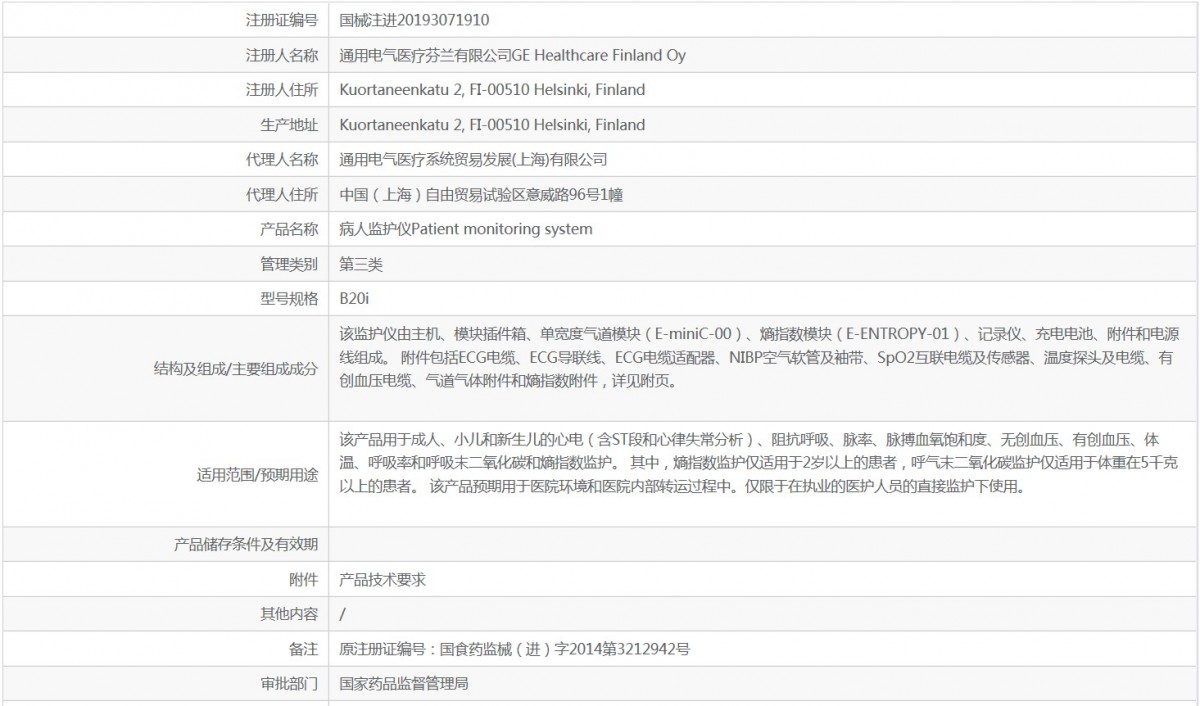
Task: Select the structure description starting 该监护仪由主机
Action: click(x=758, y=357)
